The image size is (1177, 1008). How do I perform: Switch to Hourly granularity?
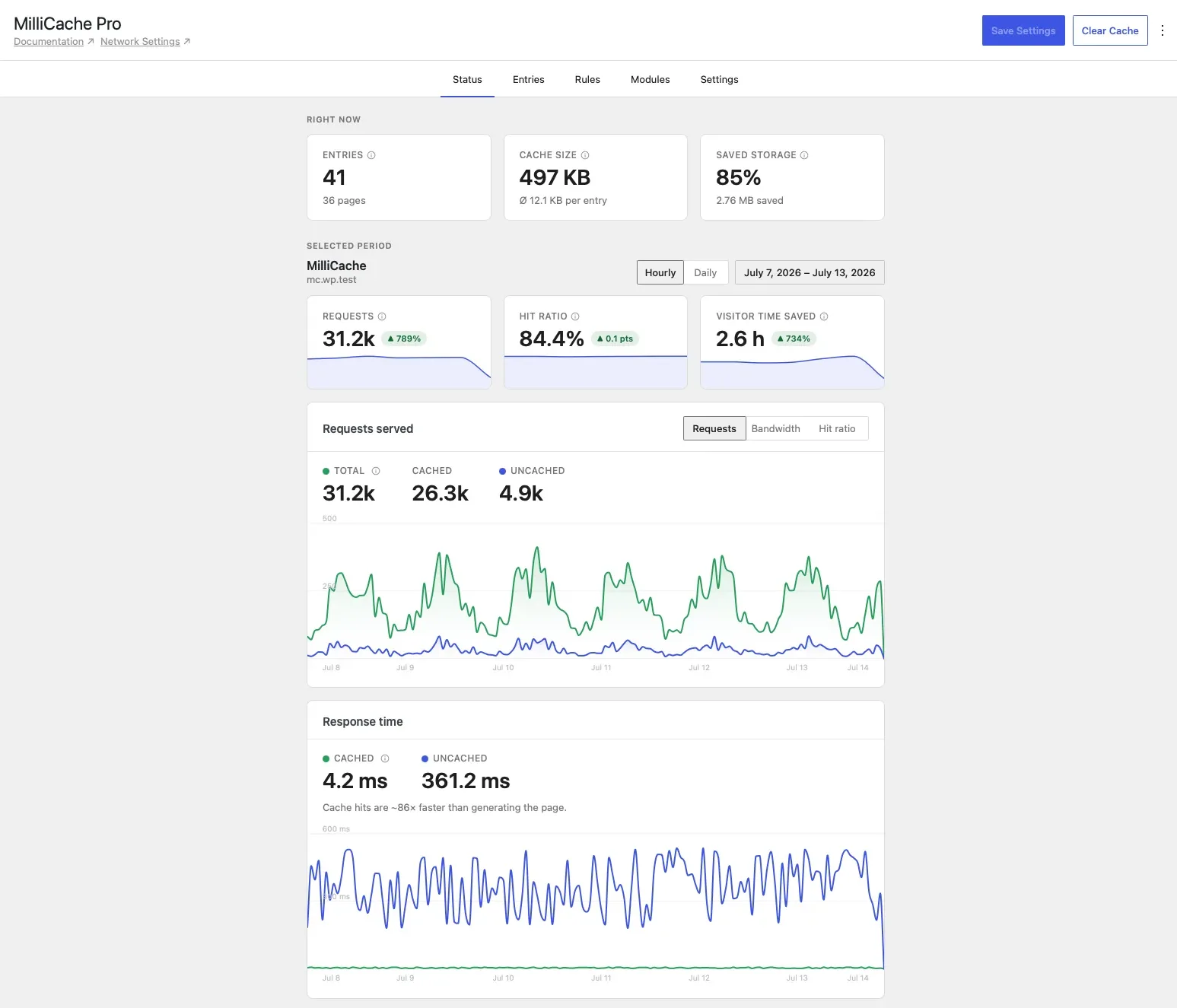660,272
